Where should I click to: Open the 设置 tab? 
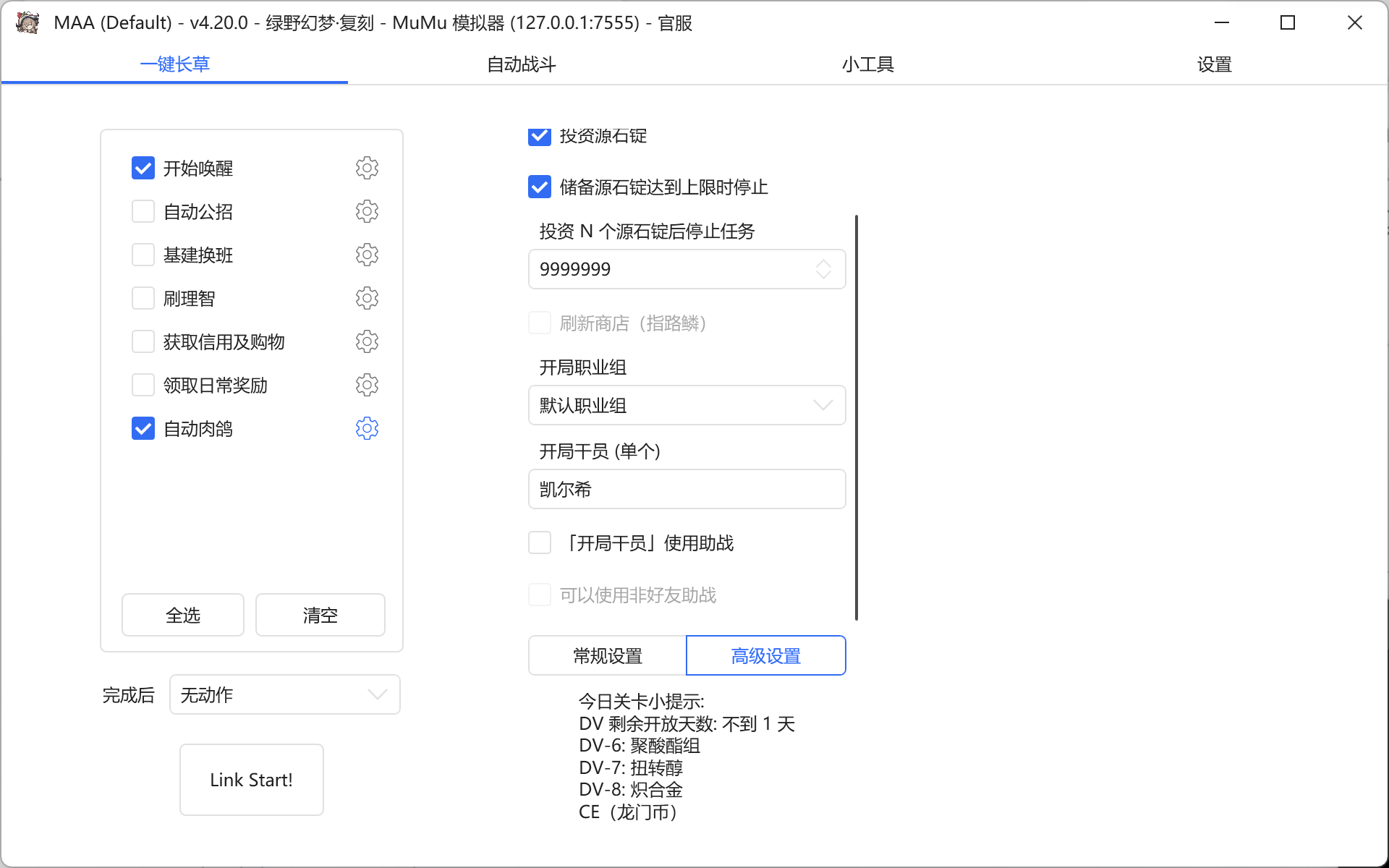tap(1214, 64)
